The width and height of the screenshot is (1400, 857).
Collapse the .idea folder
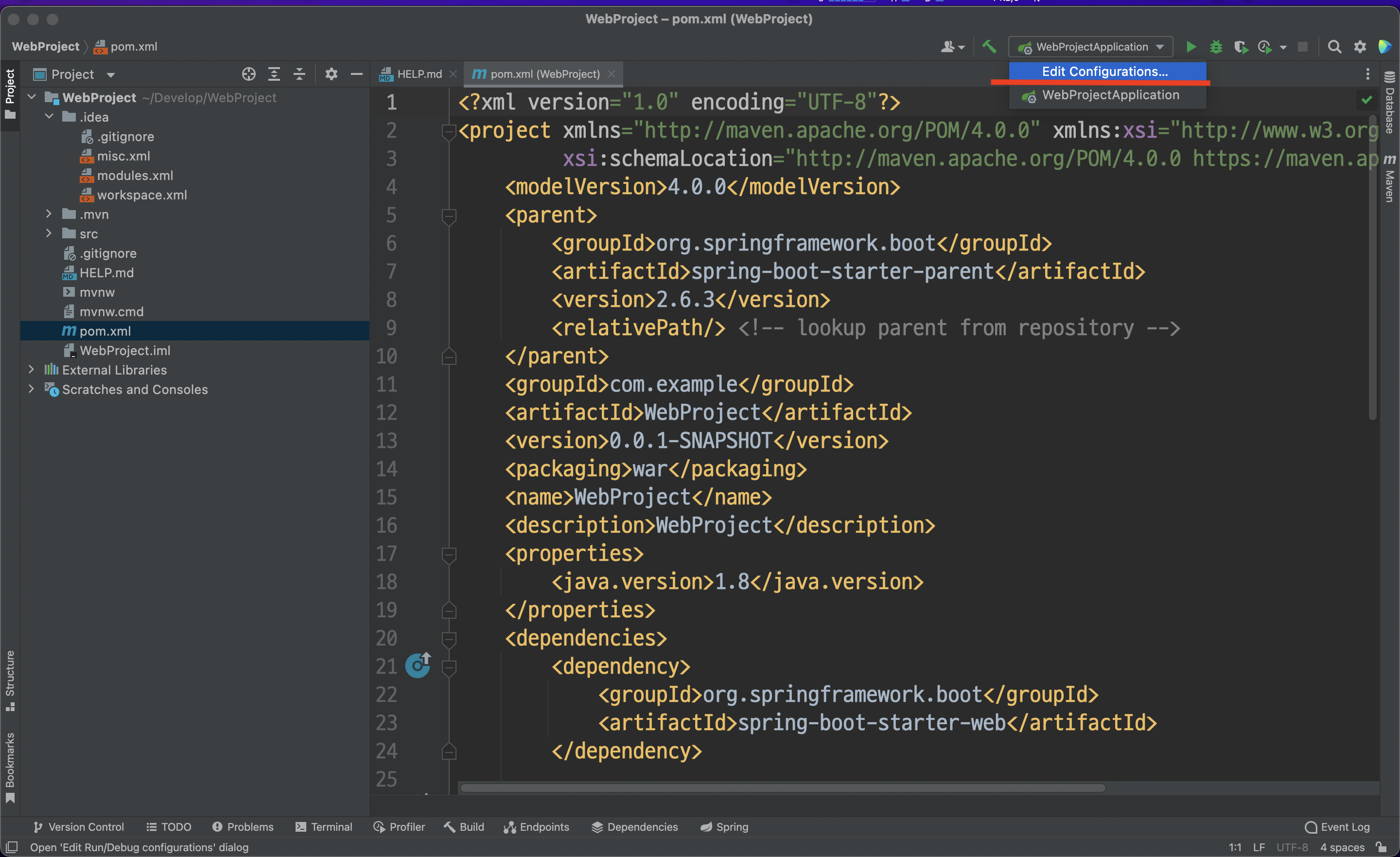point(49,117)
